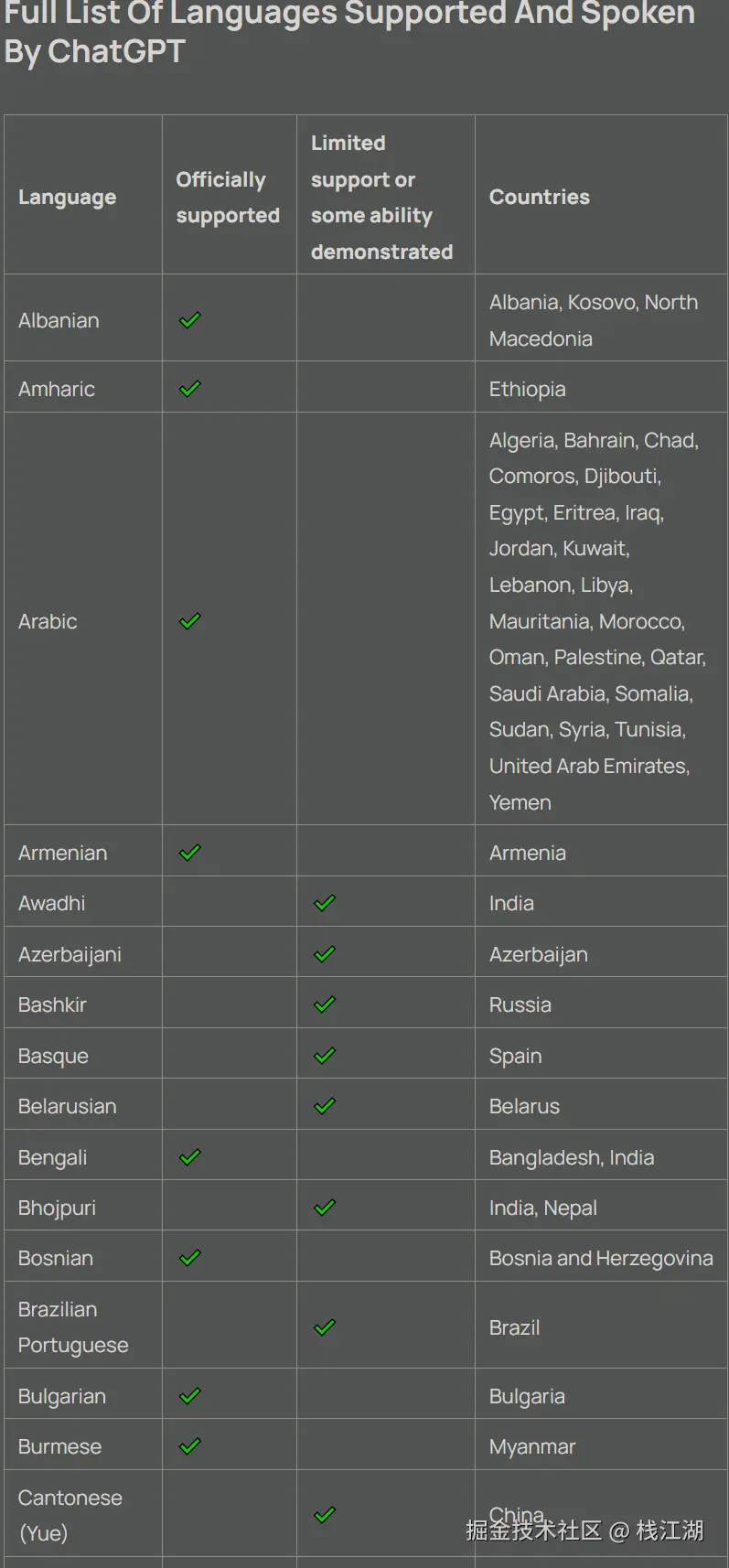Image resolution: width=729 pixels, height=1568 pixels.
Task: Click the Amharic officially supported checkmark
Action: (x=190, y=389)
